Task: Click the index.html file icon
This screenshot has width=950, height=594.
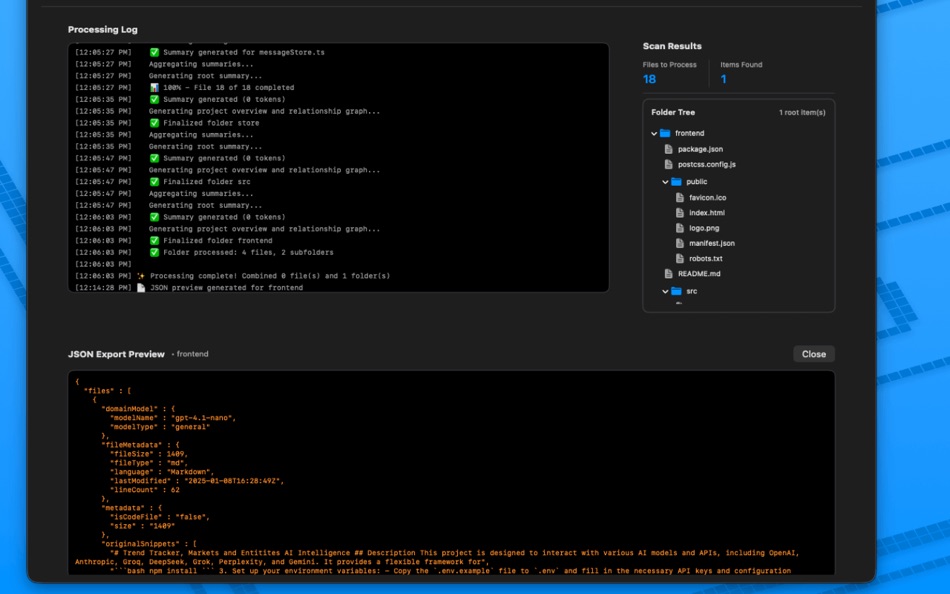Action: coord(679,211)
